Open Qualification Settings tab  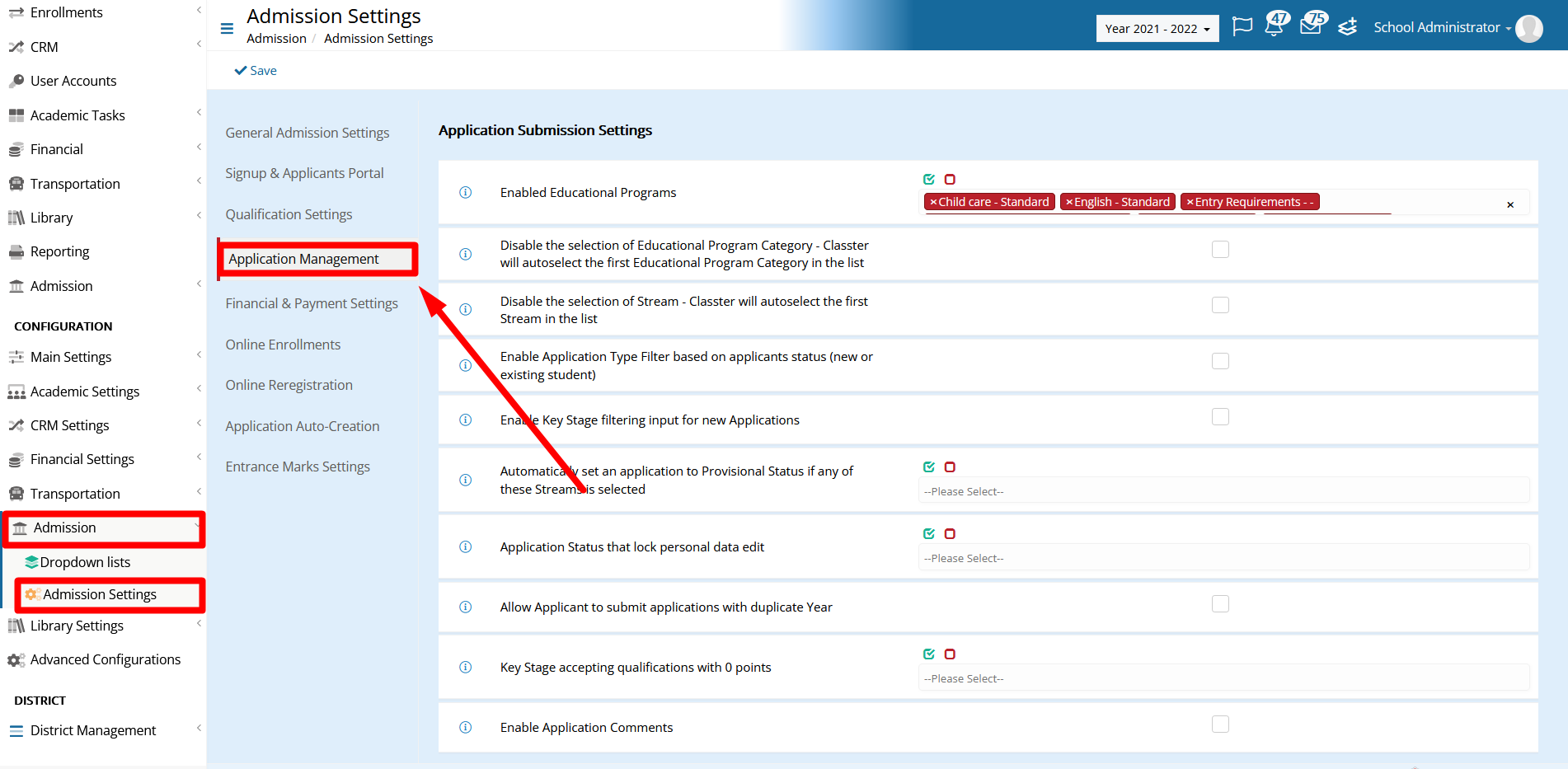pos(289,214)
